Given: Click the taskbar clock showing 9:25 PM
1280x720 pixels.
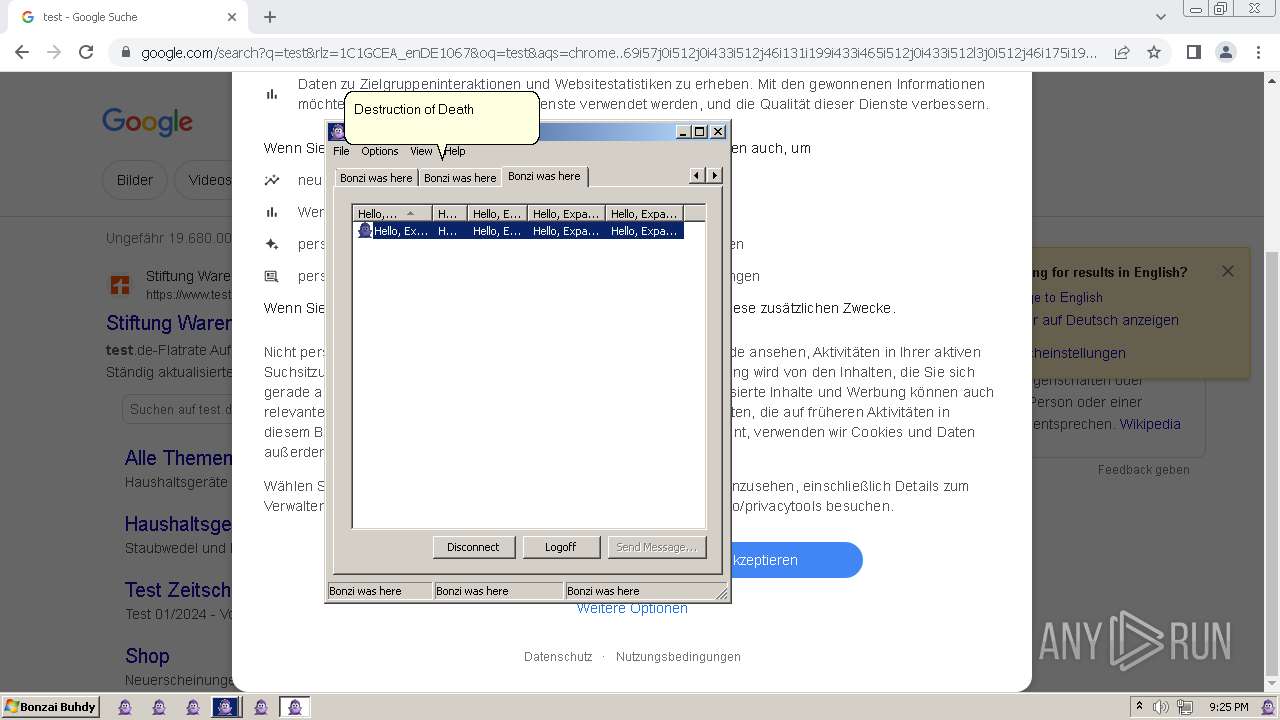Looking at the screenshot, I should pos(1229,707).
